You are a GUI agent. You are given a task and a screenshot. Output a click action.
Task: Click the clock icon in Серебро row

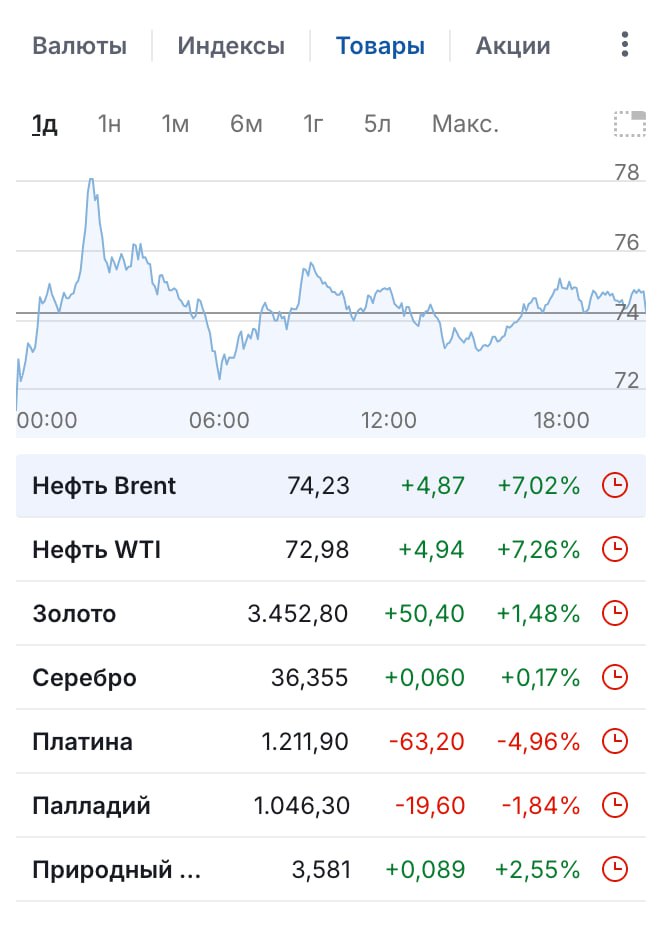[615, 677]
